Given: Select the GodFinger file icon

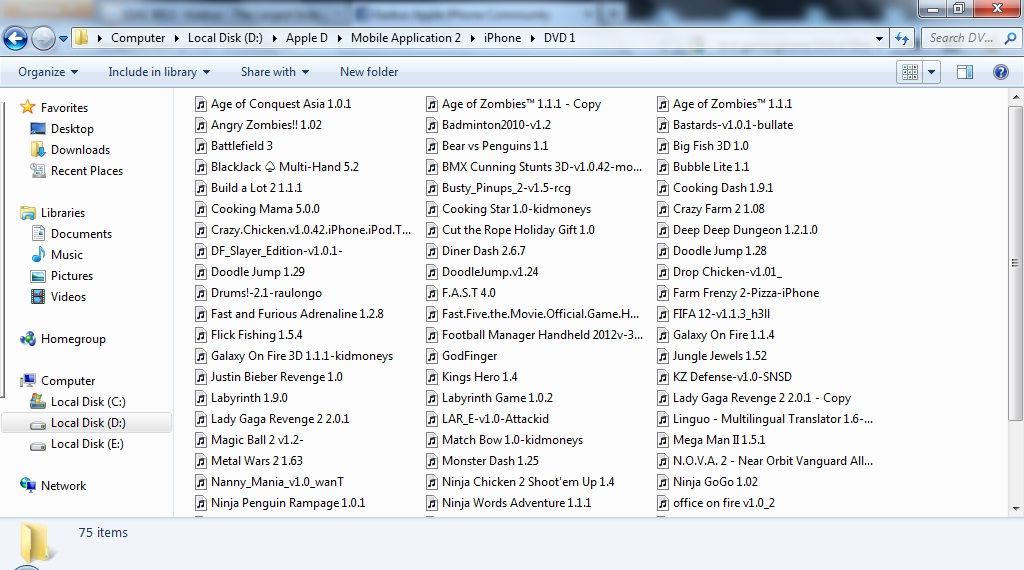Looking at the screenshot, I should point(432,356).
